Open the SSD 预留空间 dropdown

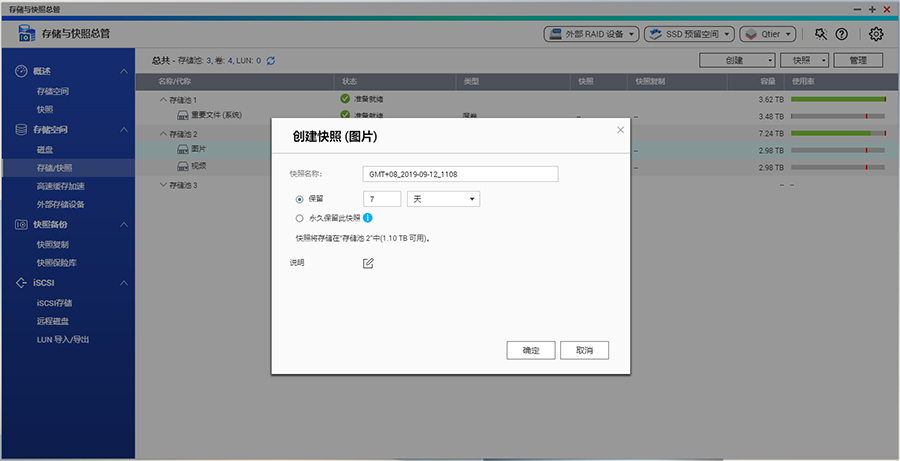[689, 34]
